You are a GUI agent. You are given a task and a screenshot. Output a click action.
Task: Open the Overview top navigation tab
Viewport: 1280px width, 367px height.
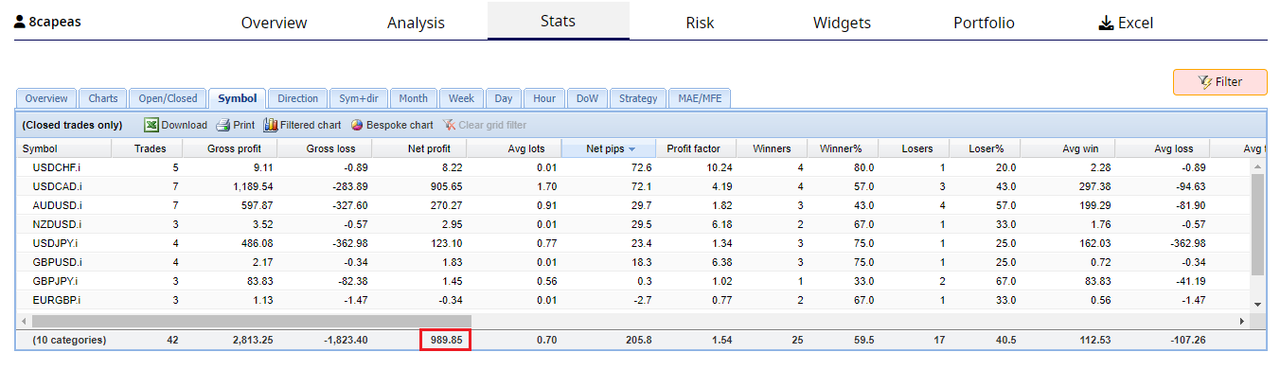(x=274, y=22)
